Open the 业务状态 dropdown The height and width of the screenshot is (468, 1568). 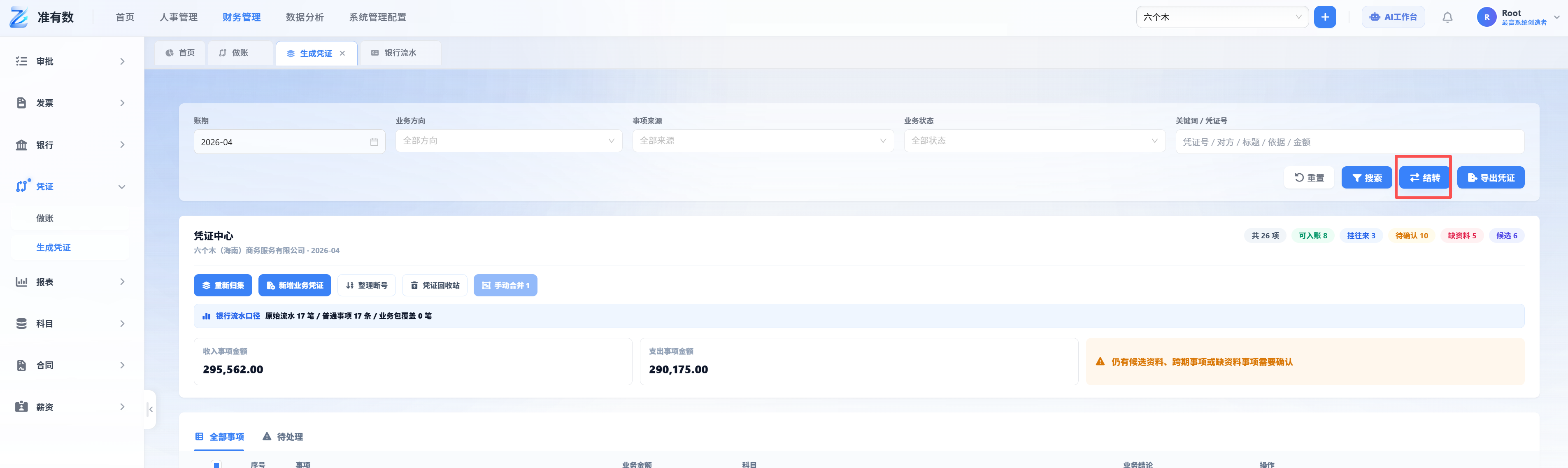1034,141
